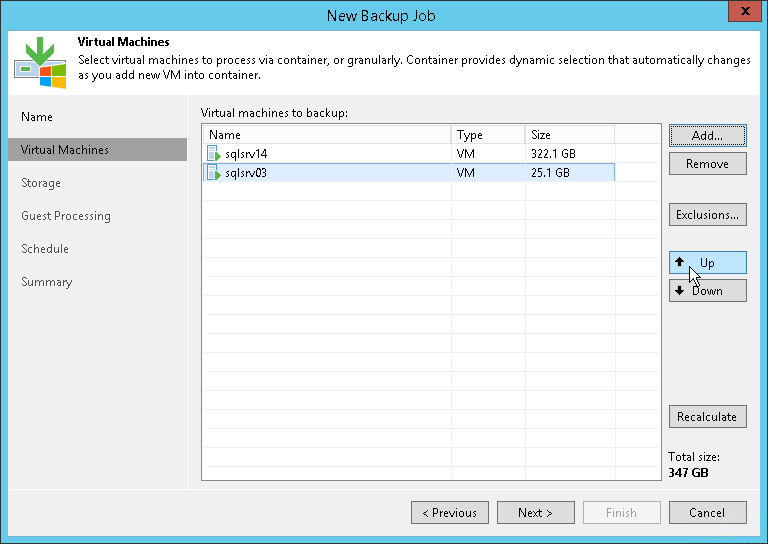Screen dimensions: 768x544
Task: Cancel the backup job wizard
Action: coord(707,513)
